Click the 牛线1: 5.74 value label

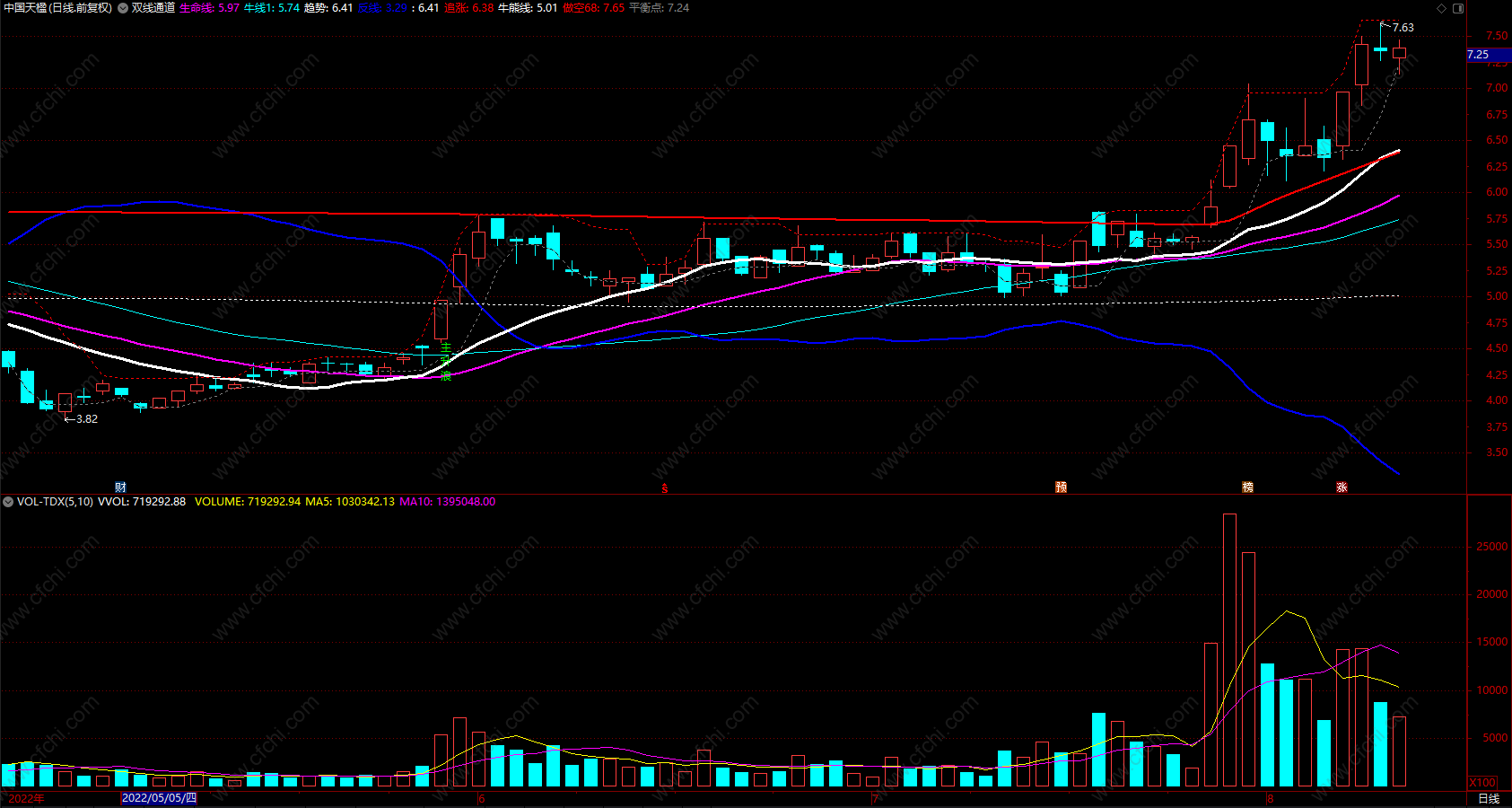pos(272,8)
